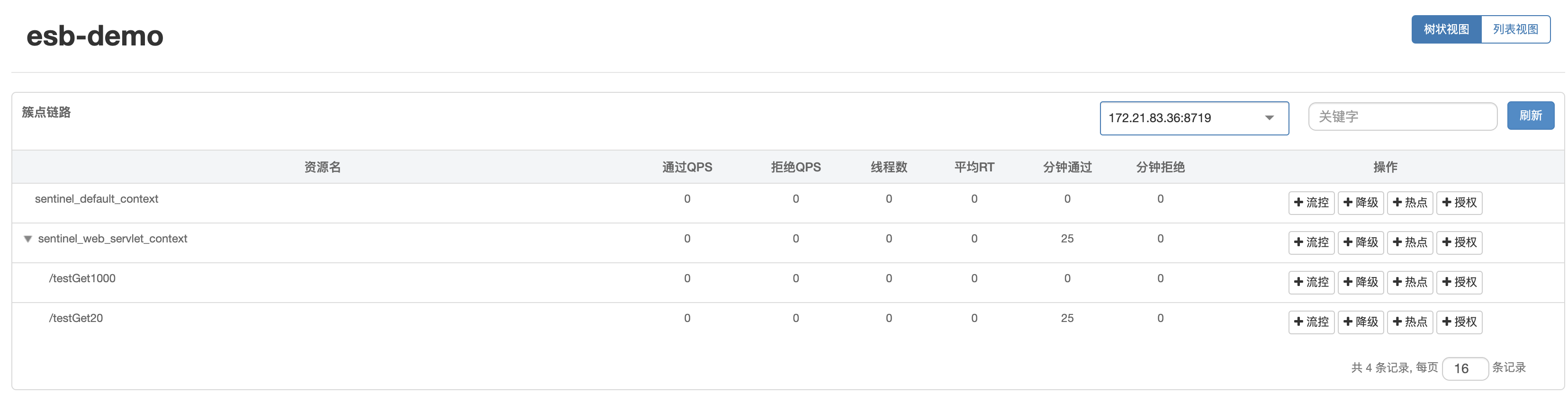Image resolution: width=1568 pixels, height=411 pixels.
Task: Collapse the sentinel_web_servlet_context tree node
Action: [x=27, y=239]
